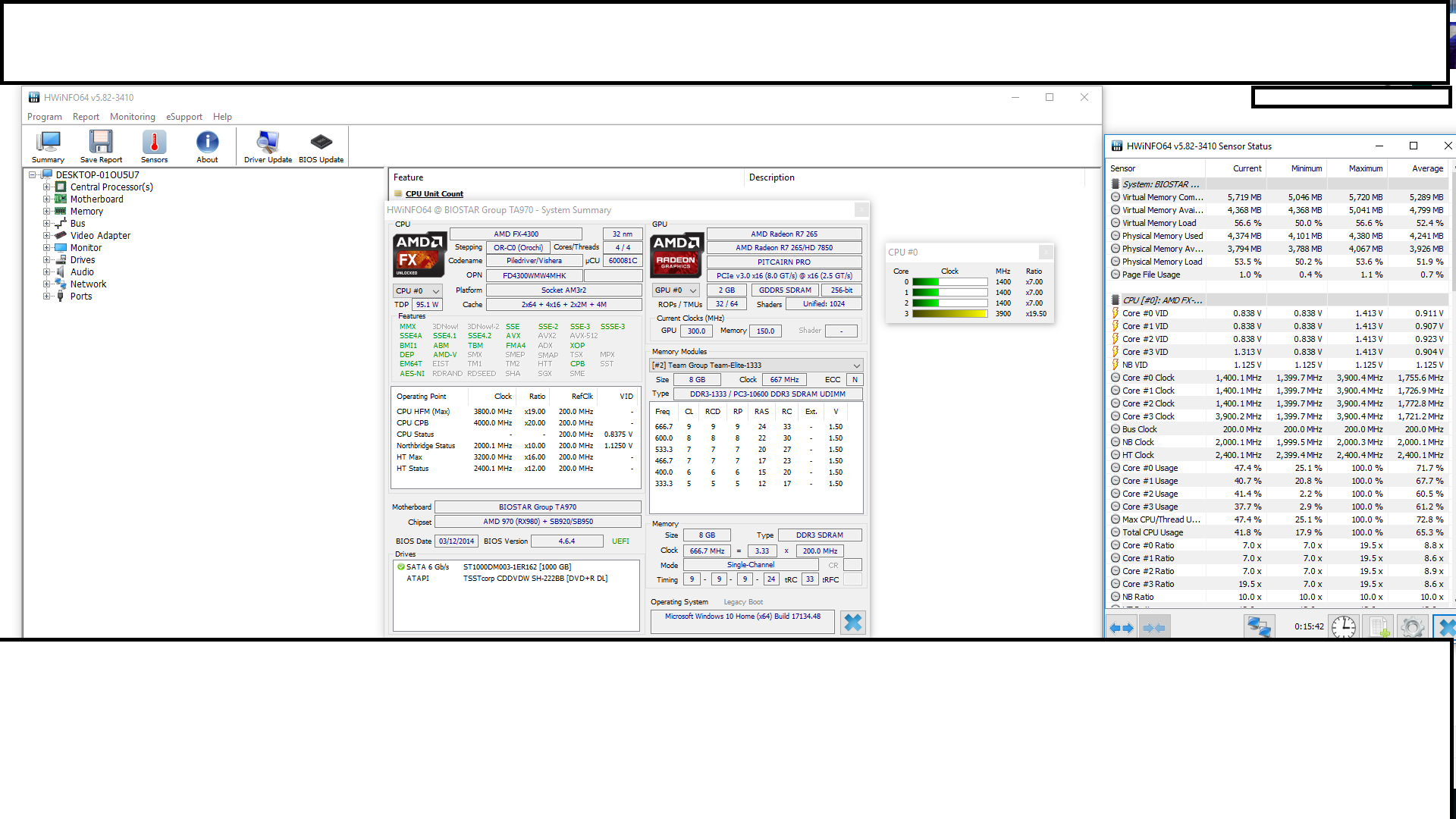1456x819 pixels.
Task: Reset sensor timer with clock icon
Action: tap(1343, 627)
